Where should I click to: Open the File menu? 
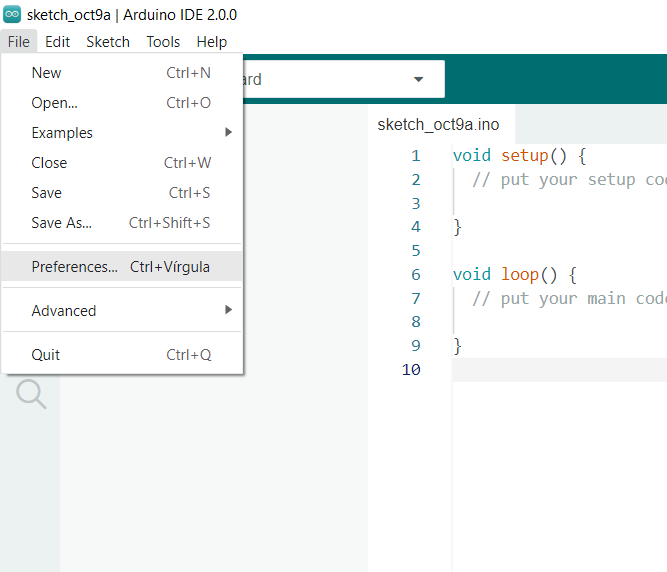[x=19, y=42]
